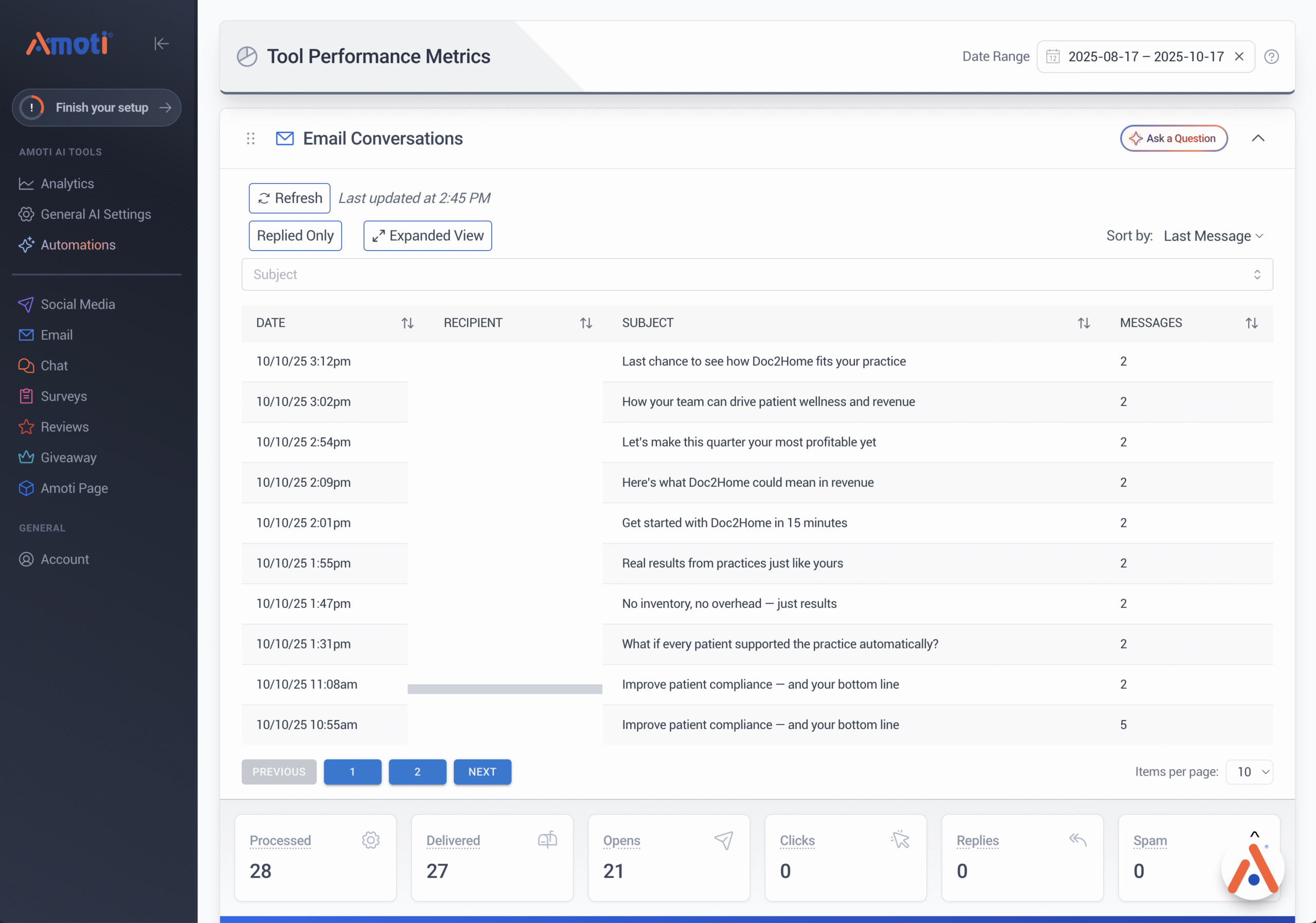This screenshot has height=923, width=1316.
Task: Clear the date range with X icon
Action: (x=1239, y=57)
